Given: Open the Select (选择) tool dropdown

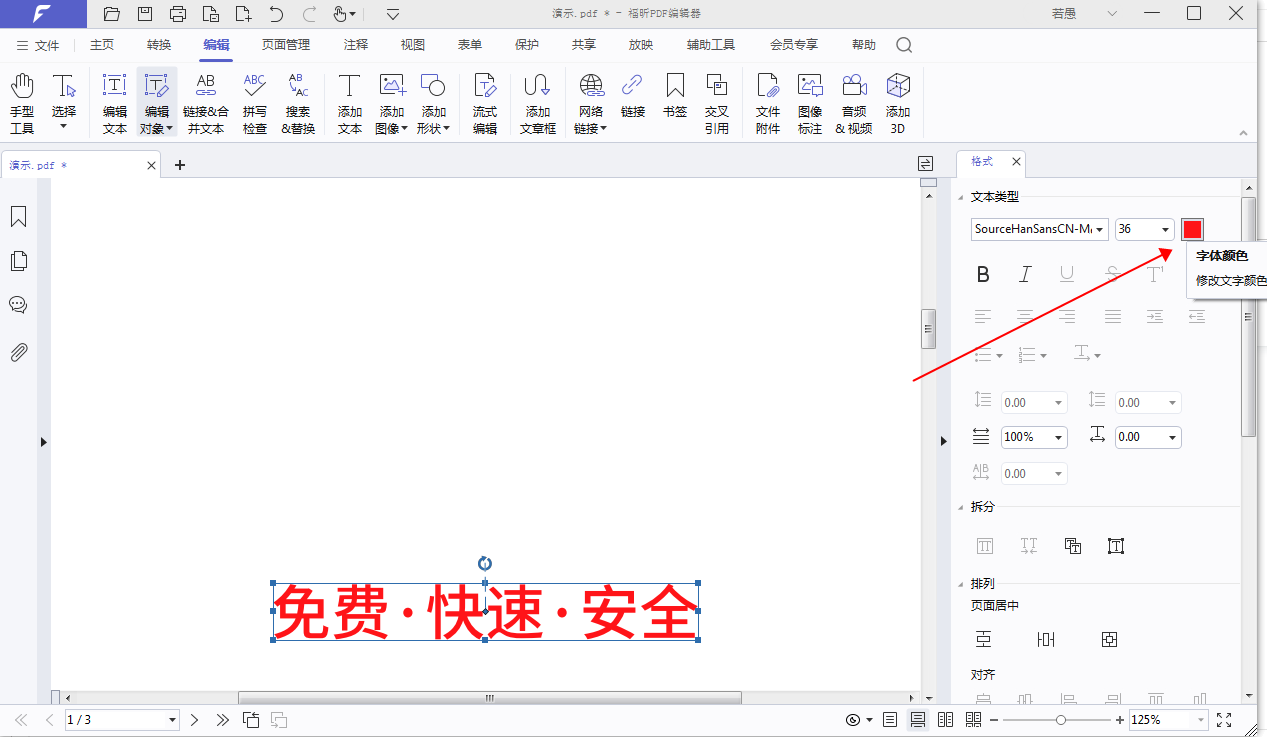Looking at the screenshot, I should coord(63,127).
